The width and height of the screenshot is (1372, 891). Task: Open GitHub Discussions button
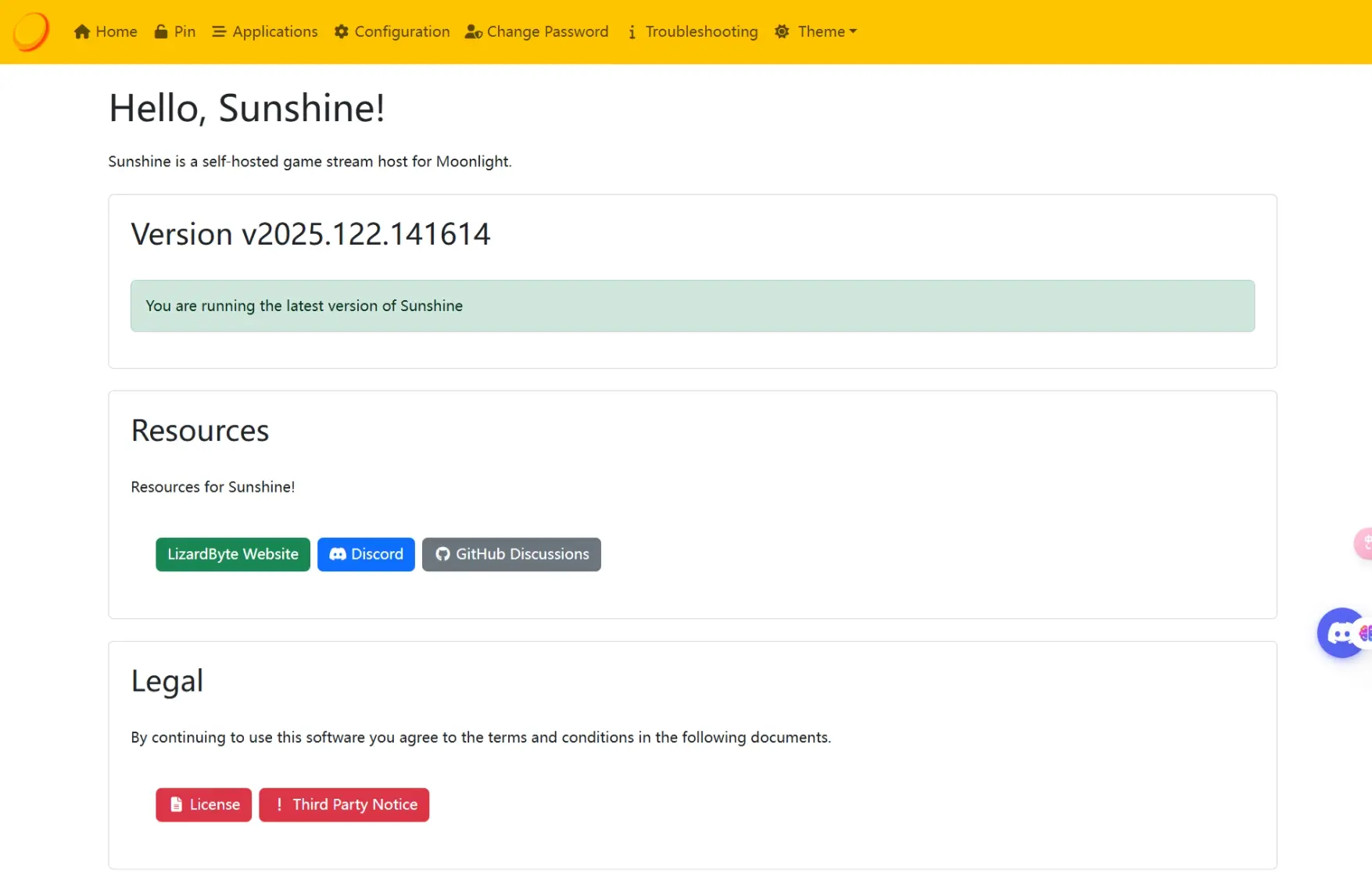511,554
